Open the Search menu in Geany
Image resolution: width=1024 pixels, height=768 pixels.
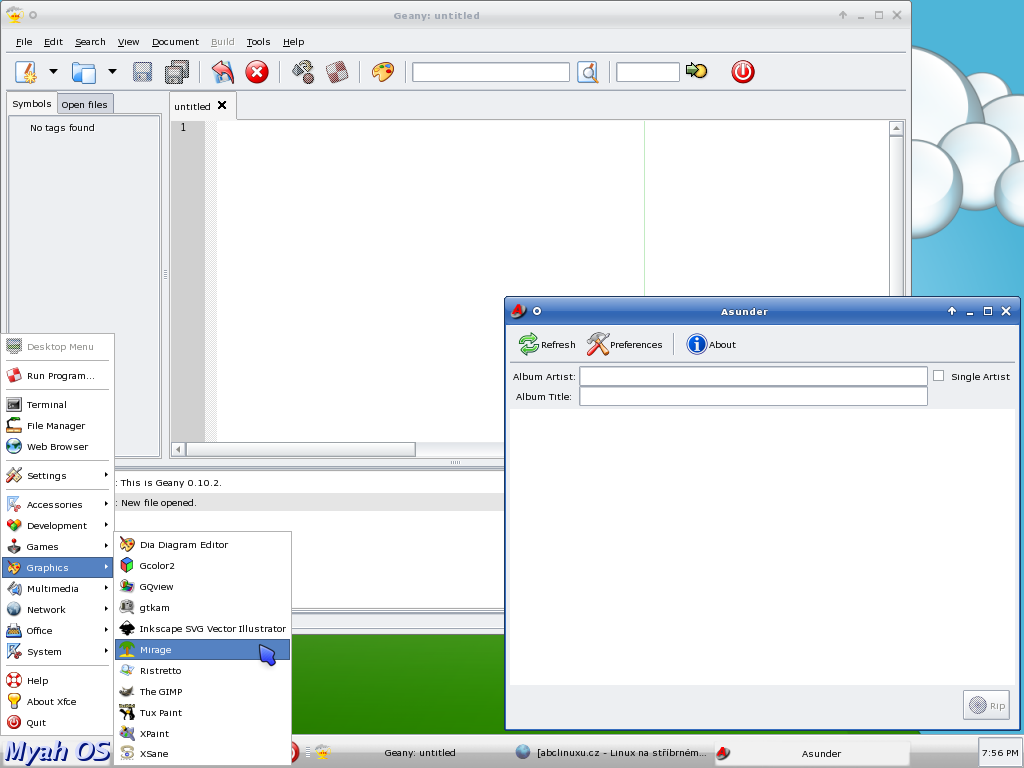pyautogui.click(x=90, y=42)
